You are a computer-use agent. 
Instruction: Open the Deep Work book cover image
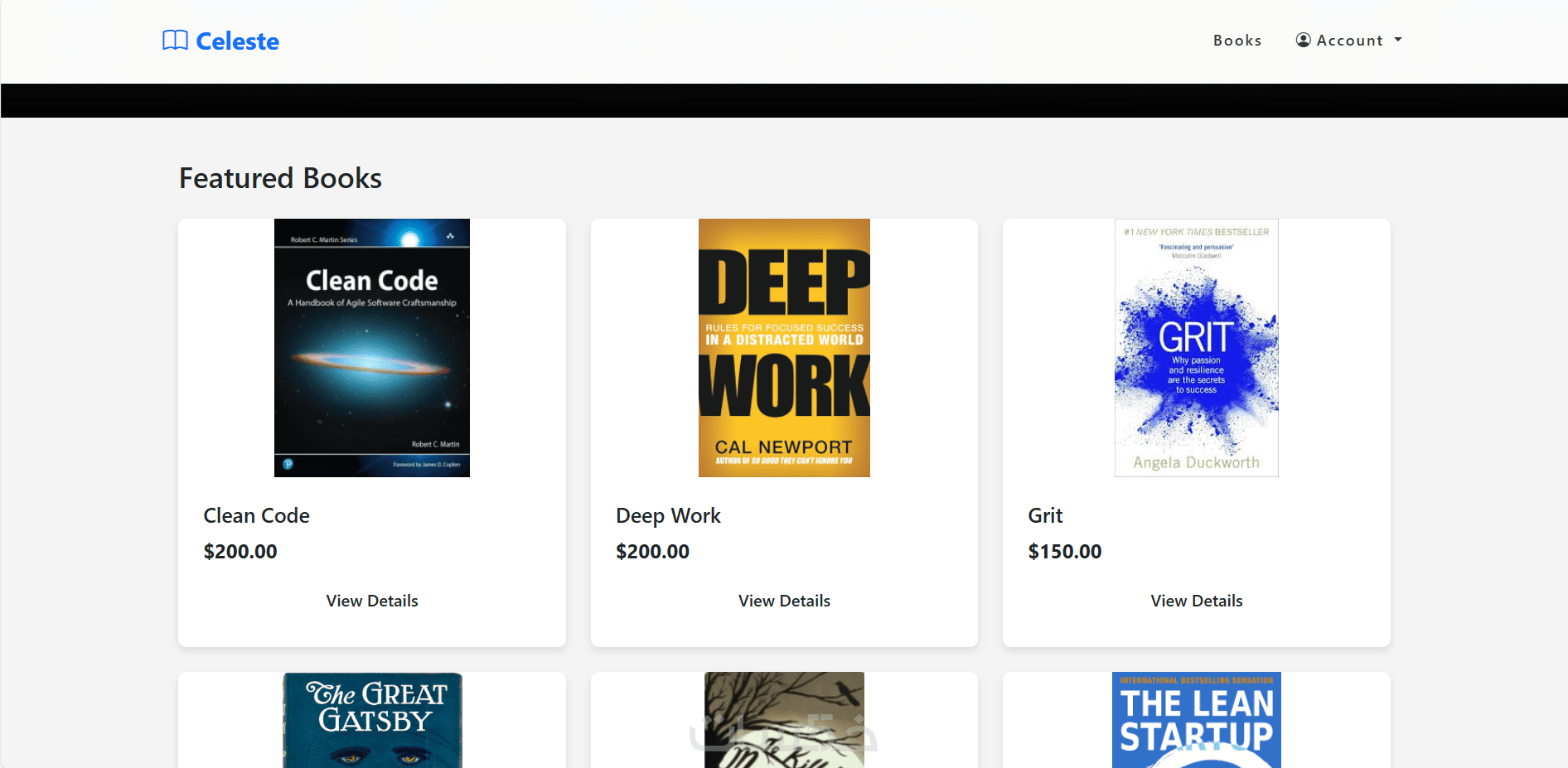[784, 348]
